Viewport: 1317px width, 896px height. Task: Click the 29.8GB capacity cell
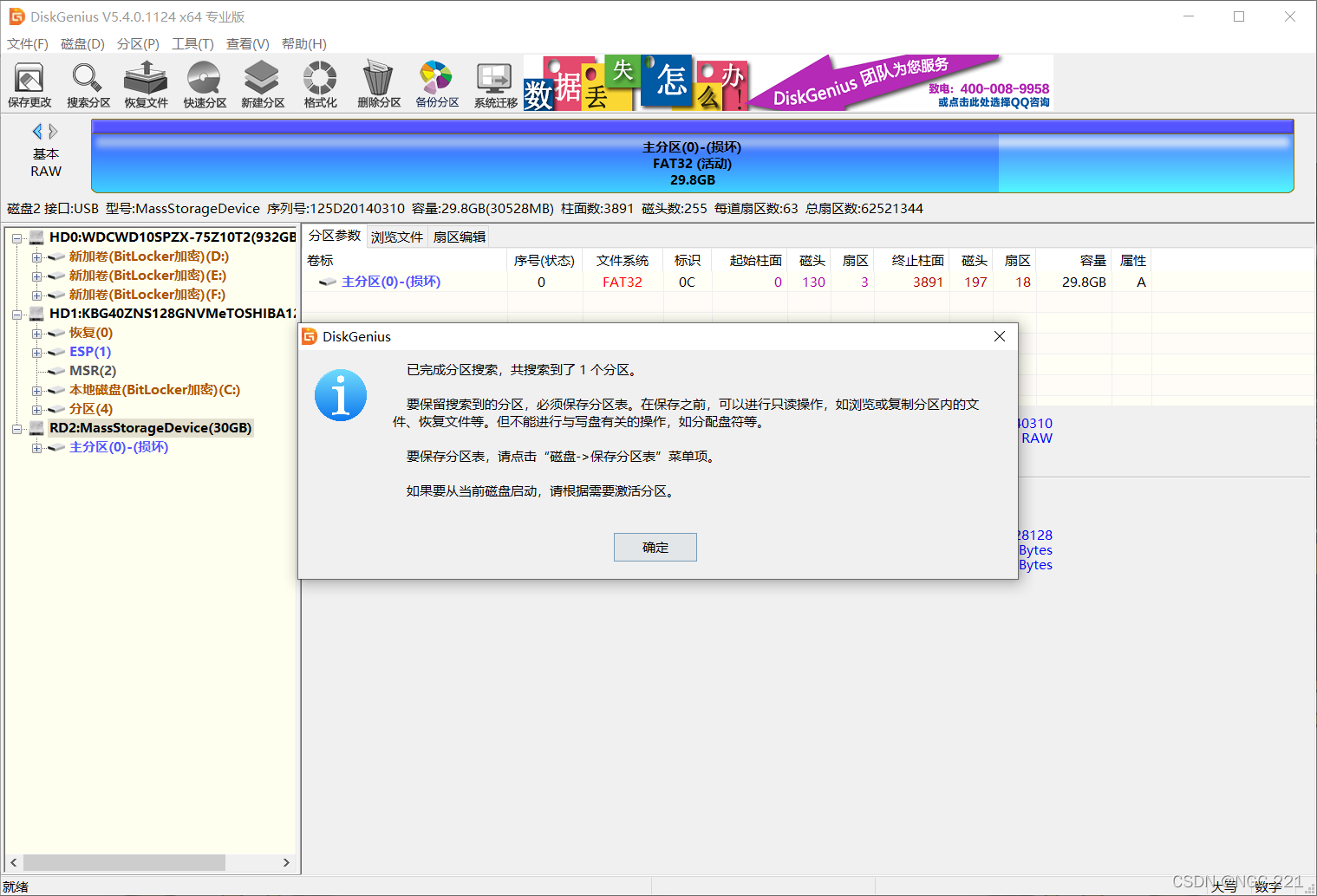1084,282
